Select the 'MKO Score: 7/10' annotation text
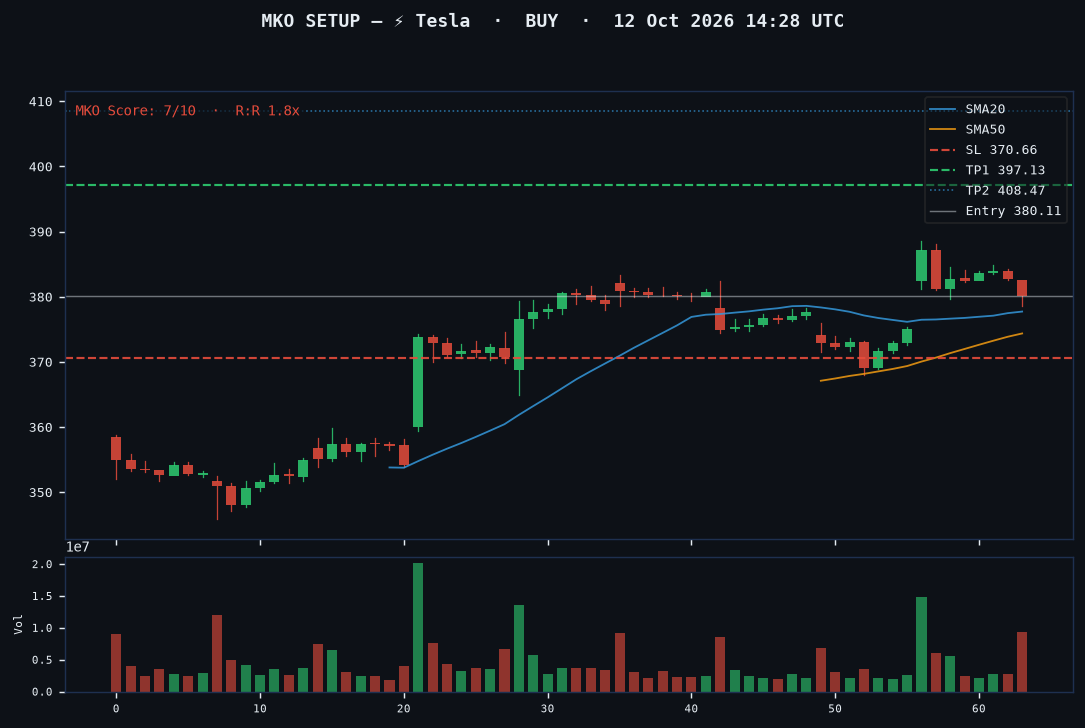This screenshot has width=1085, height=728. 135,111
